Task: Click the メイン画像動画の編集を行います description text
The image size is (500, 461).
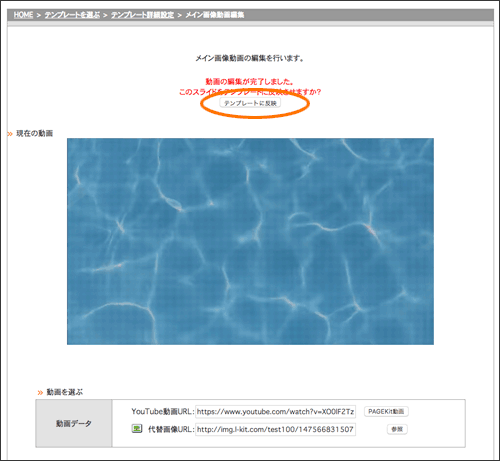Action: tap(249, 58)
